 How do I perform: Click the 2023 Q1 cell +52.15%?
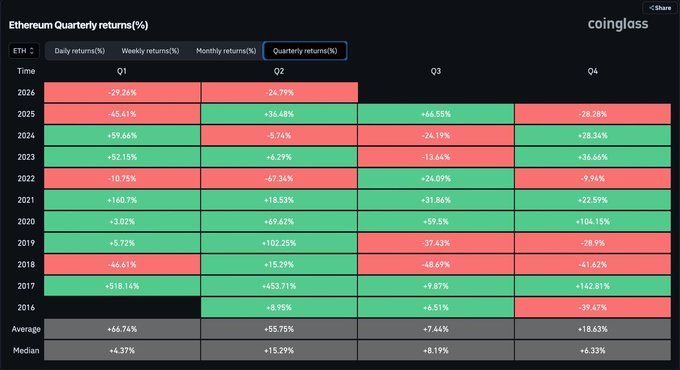click(122, 157)
